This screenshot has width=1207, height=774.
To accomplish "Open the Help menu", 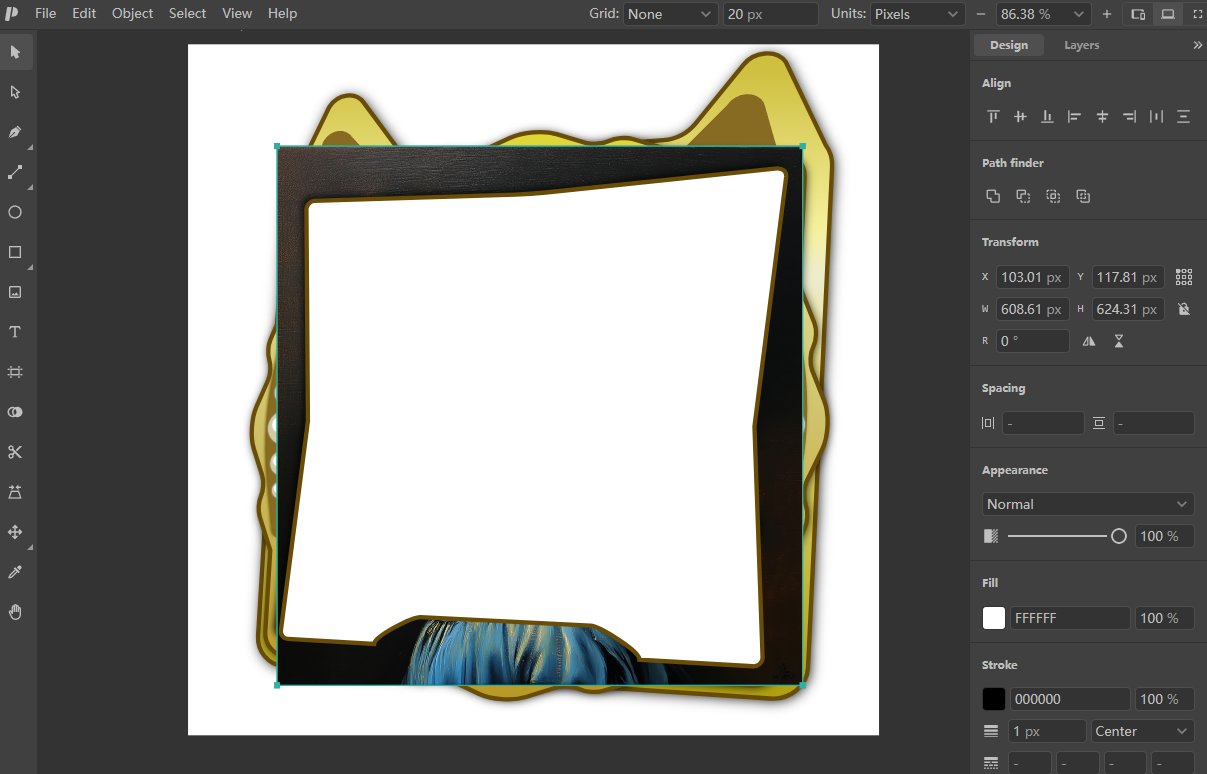I will tap(283, 14).
